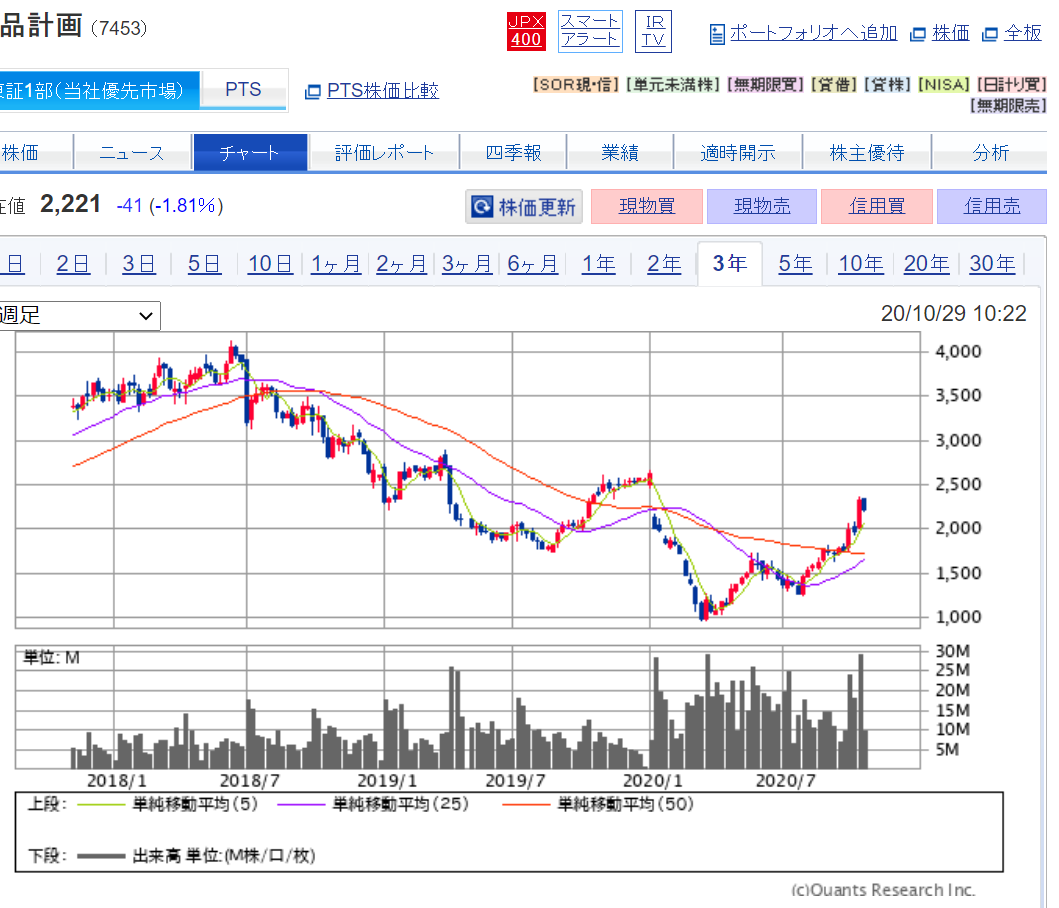Select the 3ヶ月 chart period
1059x908 pixels.
467,263
